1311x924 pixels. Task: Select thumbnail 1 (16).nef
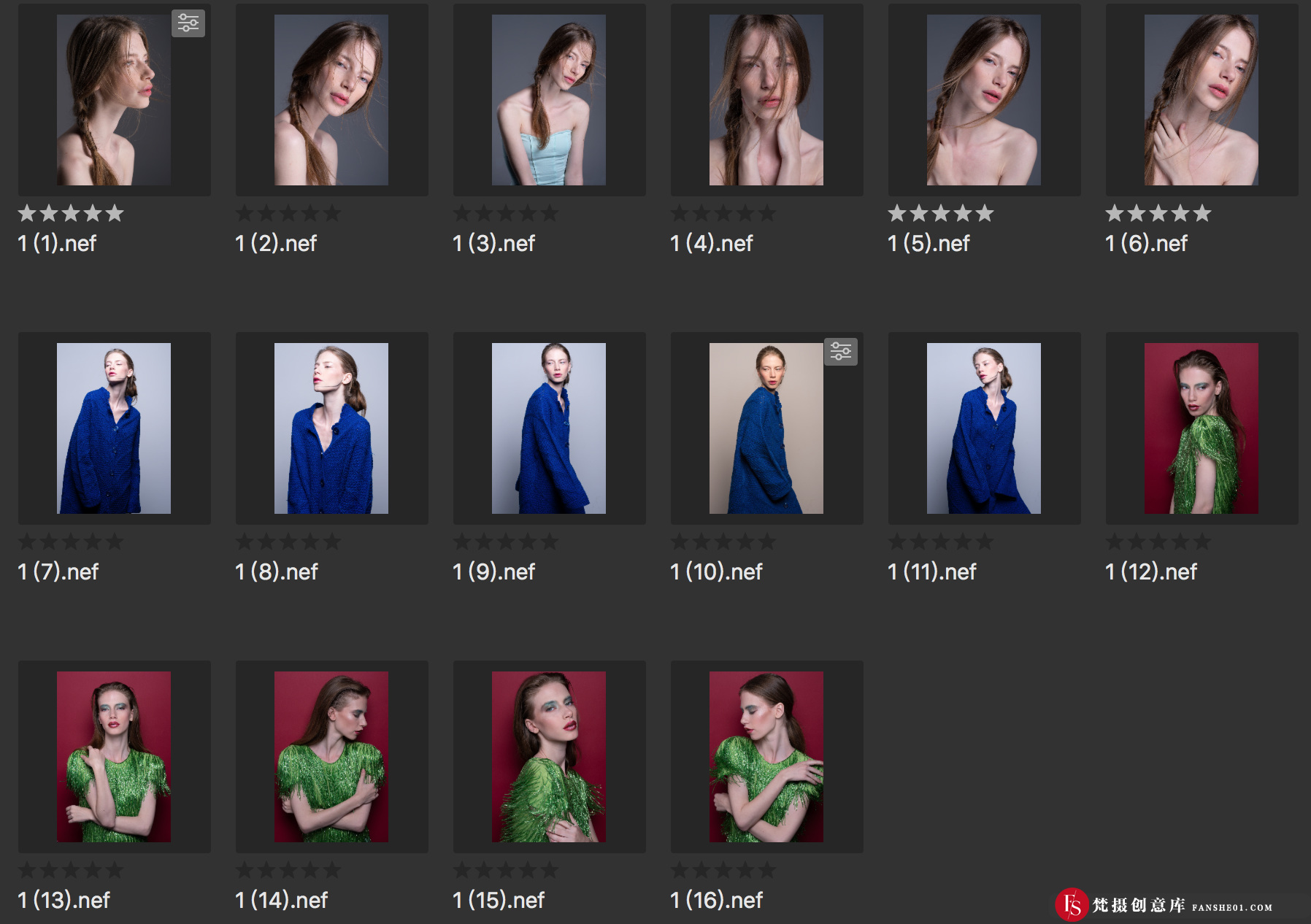coord(766,757)
